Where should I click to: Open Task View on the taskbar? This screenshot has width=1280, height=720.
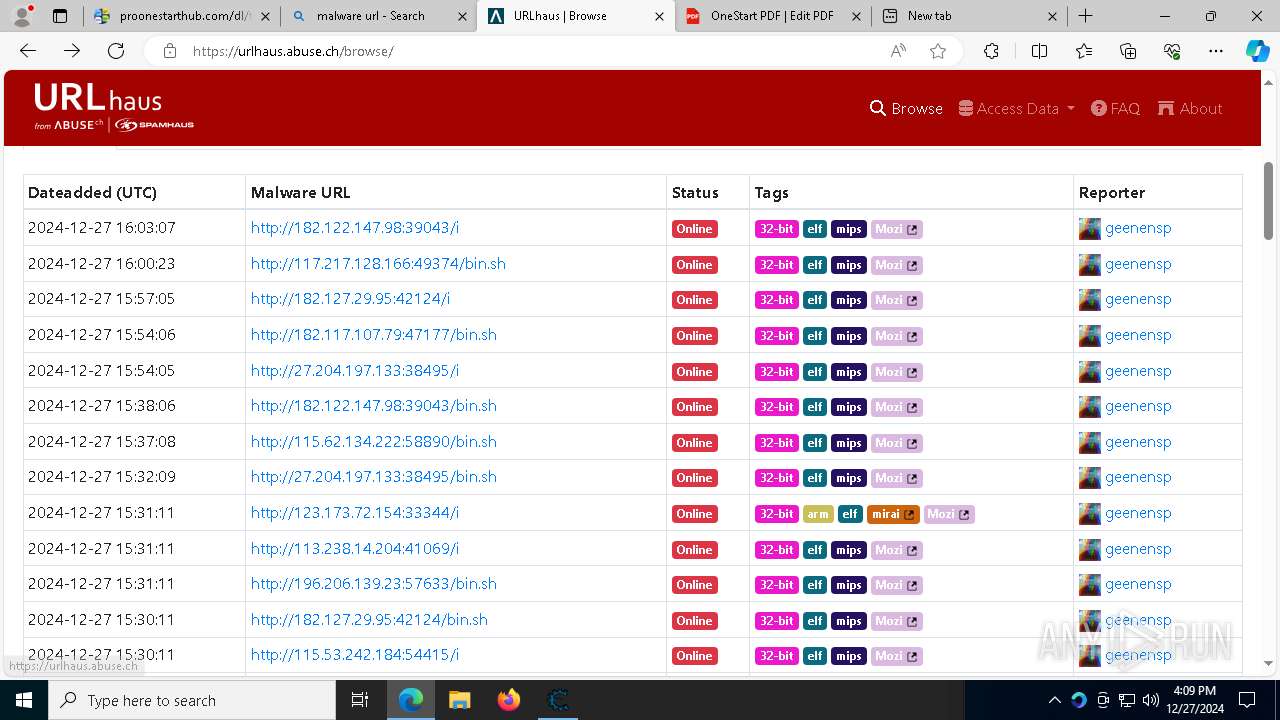point(360,700)
